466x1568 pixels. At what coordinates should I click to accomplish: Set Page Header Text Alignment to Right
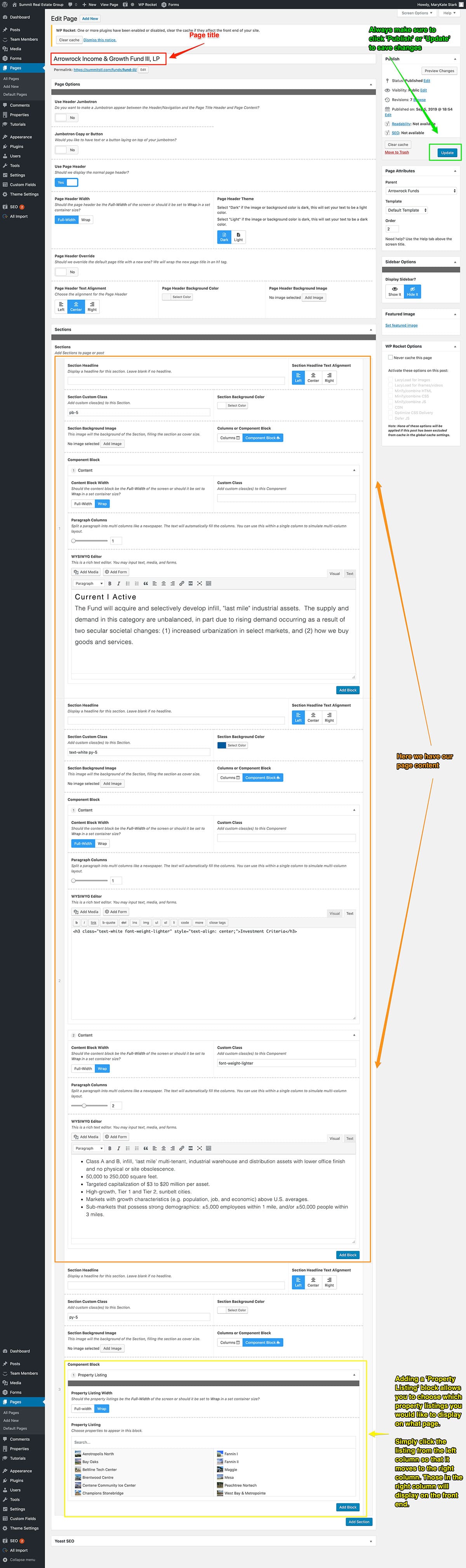pos(92,307)
